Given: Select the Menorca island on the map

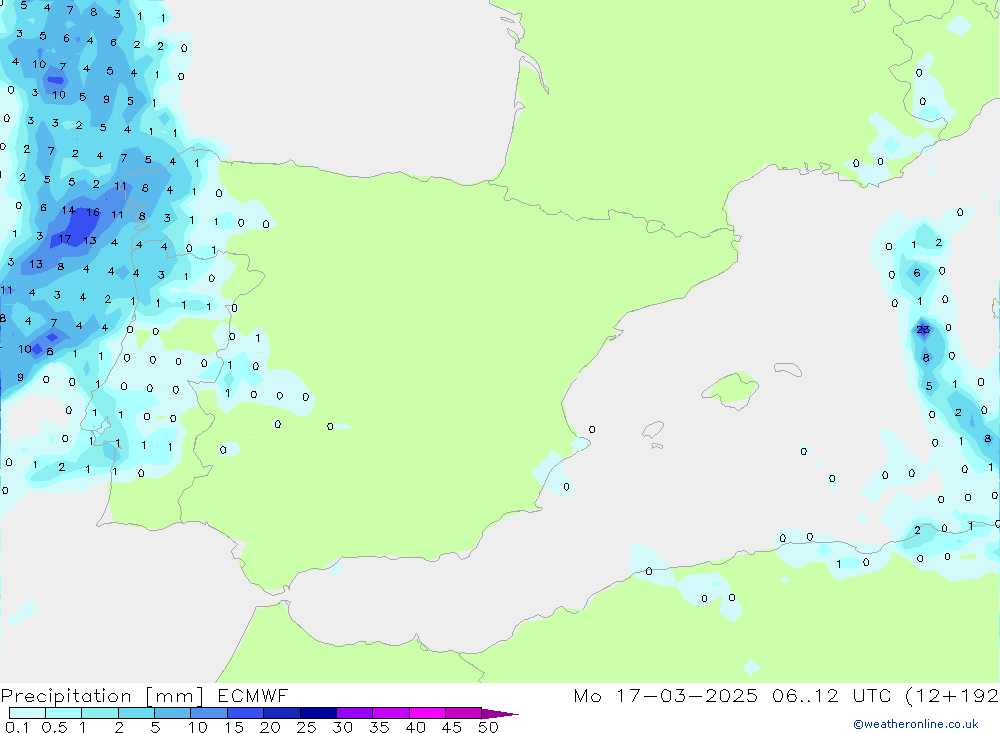Looking at the screenshot, I should click(x=788, y=369).
